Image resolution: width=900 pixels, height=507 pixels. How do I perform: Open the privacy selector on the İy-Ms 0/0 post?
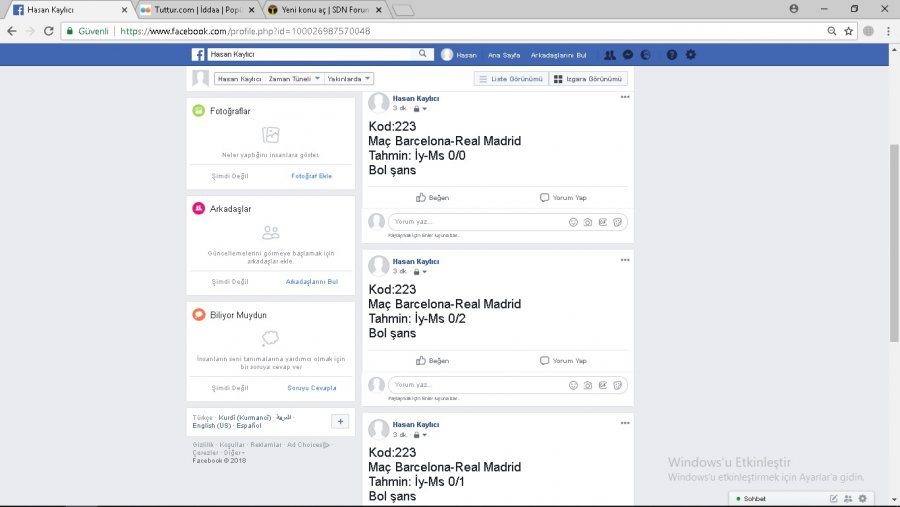coord(420,109)
